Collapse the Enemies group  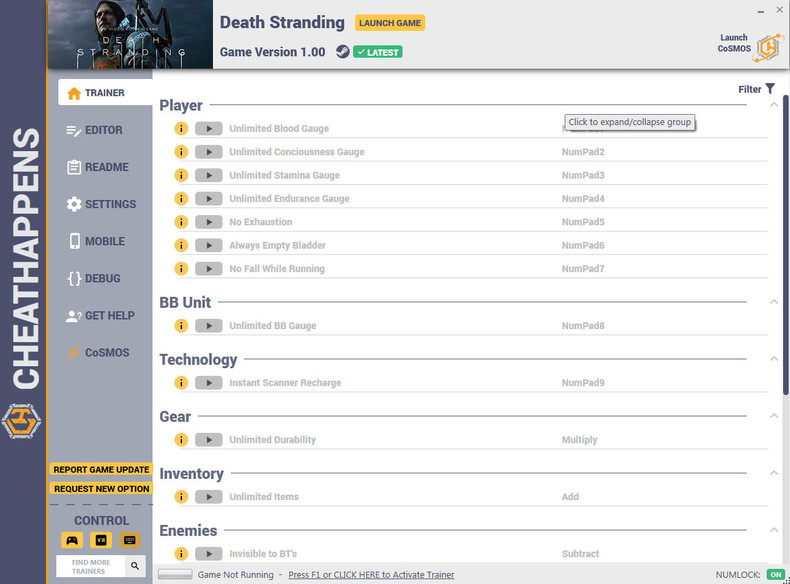pos(774,530)
